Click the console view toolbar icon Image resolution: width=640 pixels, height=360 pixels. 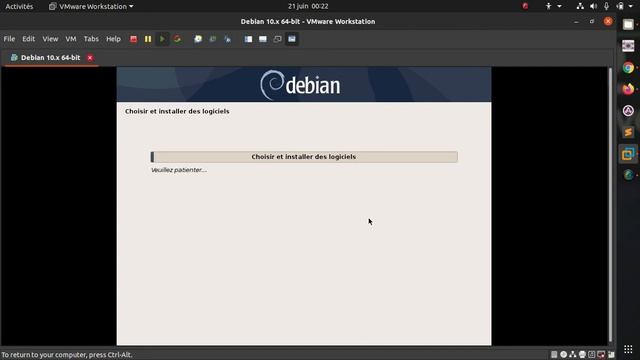point(263,39)
